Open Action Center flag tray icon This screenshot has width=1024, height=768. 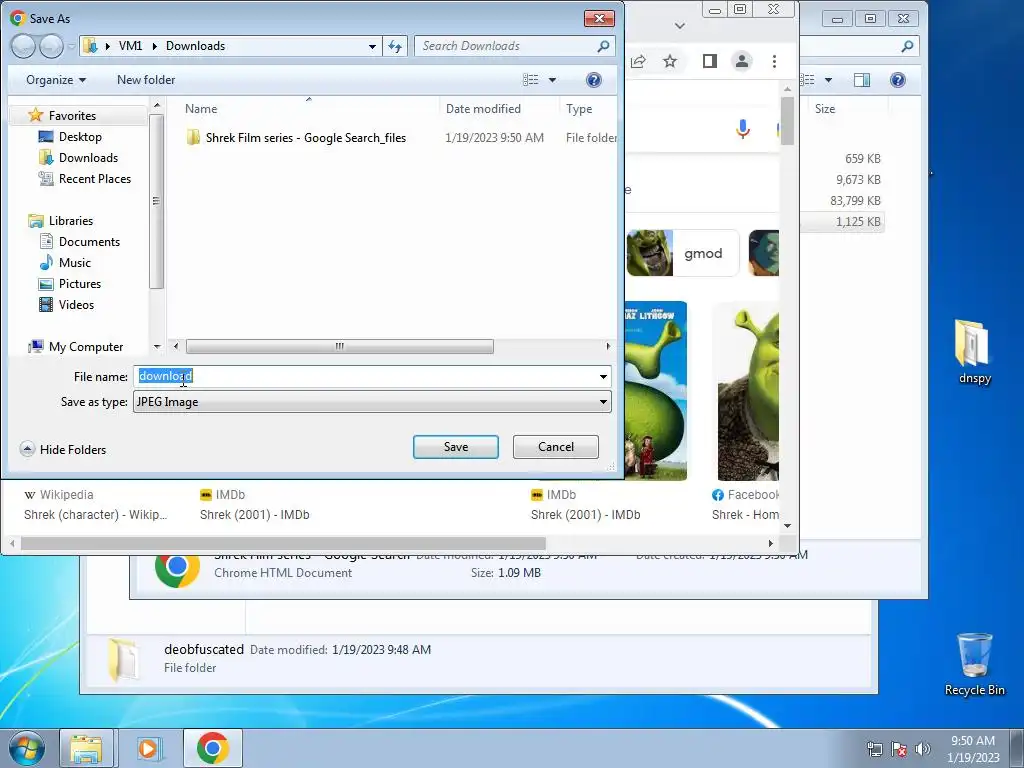click(899, 748)
